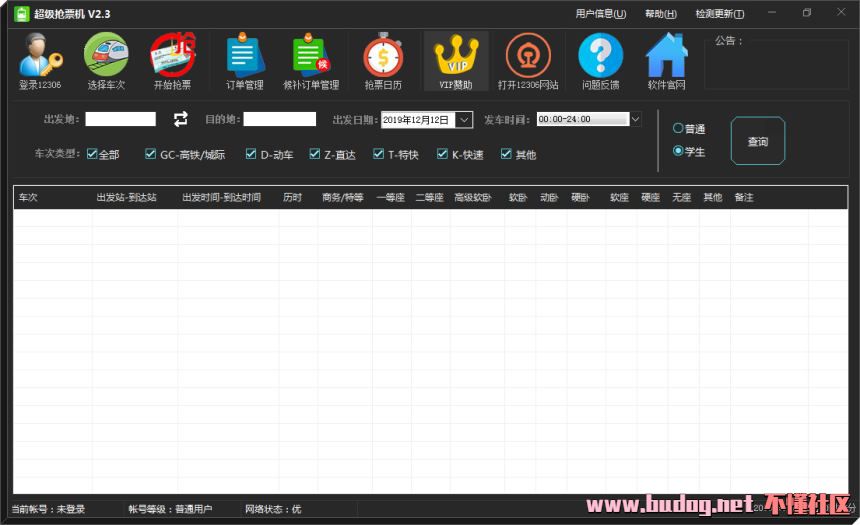860x525 pixels.
Task: Click the 发车时间 00:00-24:00 combo box
Action: coord(583,119)
